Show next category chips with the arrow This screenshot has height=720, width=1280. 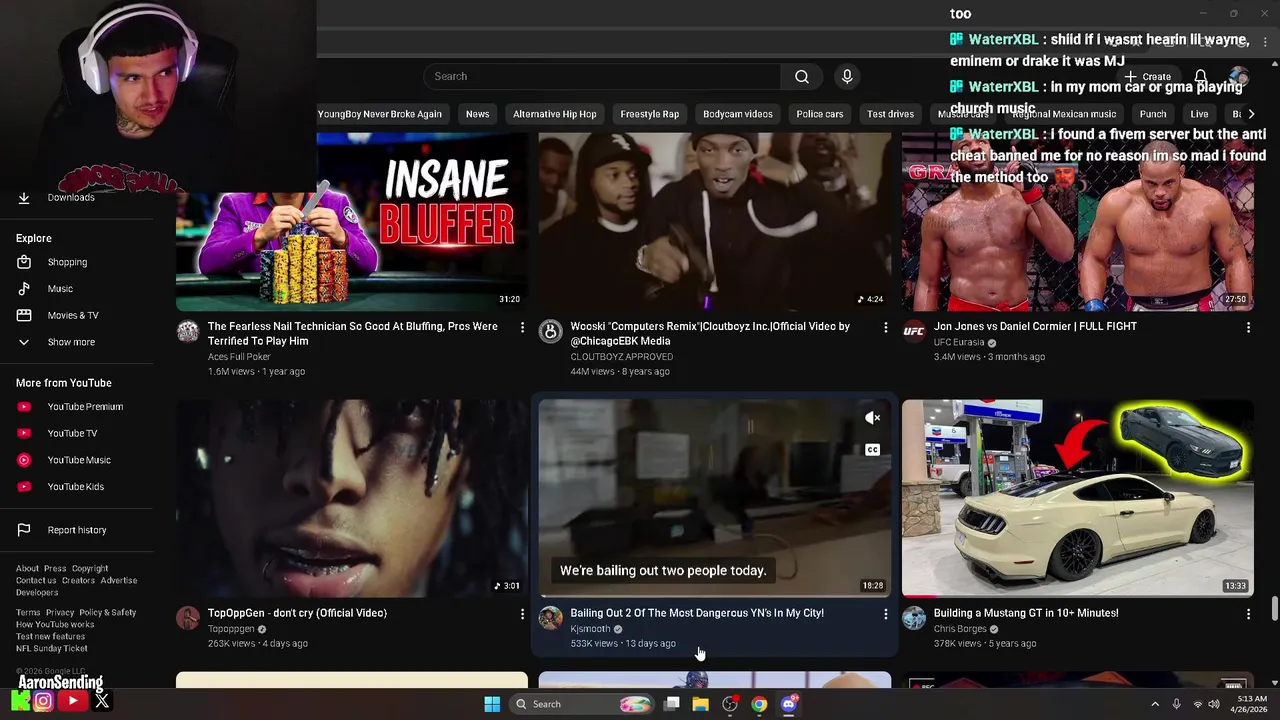click(x=1251, y=114)
